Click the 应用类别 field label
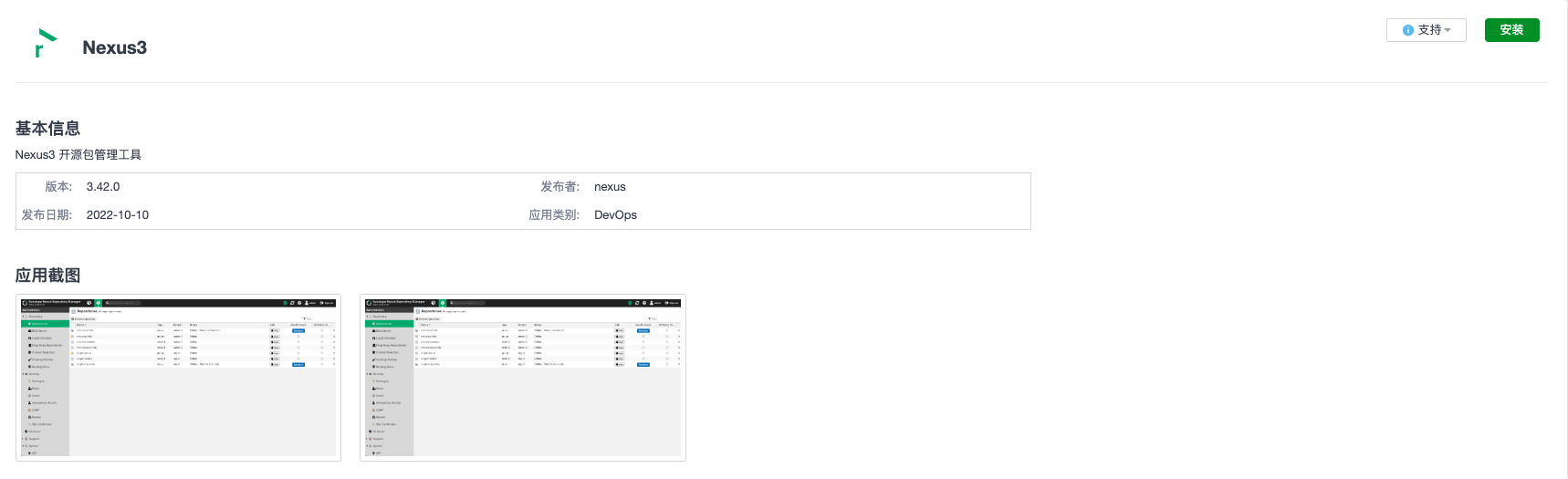This screenshot has width=1568, height=479. (554, 215)
